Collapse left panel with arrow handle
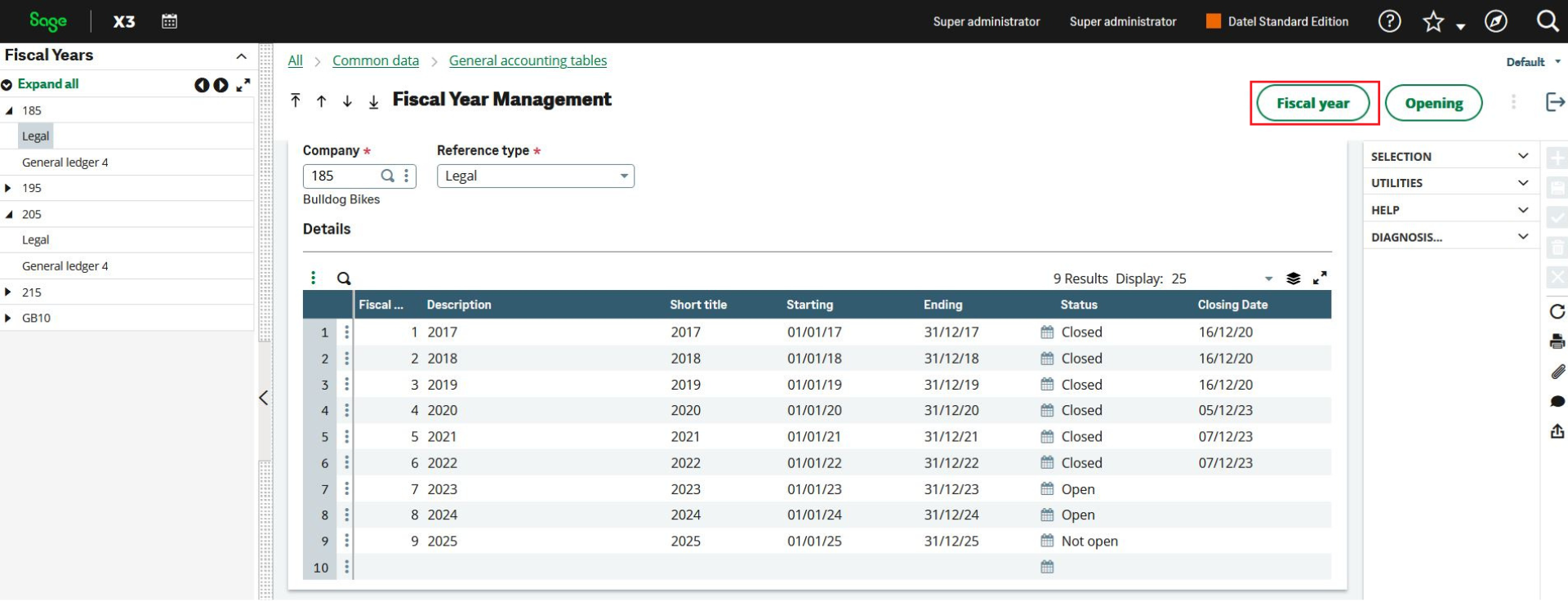 click(263, 398)
